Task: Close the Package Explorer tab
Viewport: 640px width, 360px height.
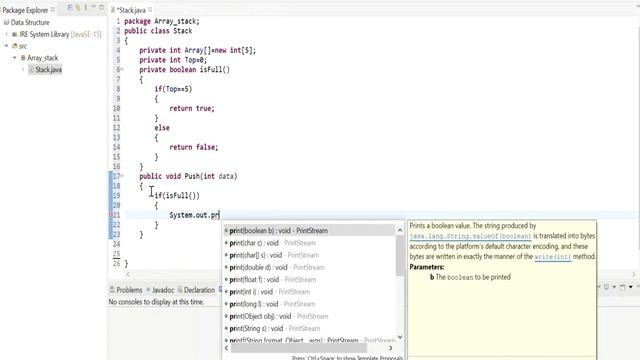Action: click(x=53, y=9)
